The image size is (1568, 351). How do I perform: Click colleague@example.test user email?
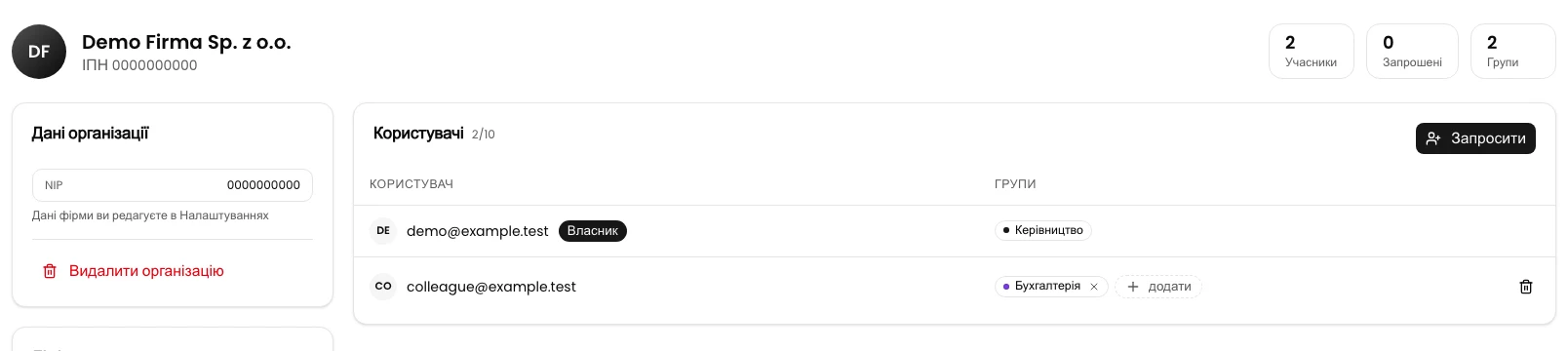click(491, 287)
